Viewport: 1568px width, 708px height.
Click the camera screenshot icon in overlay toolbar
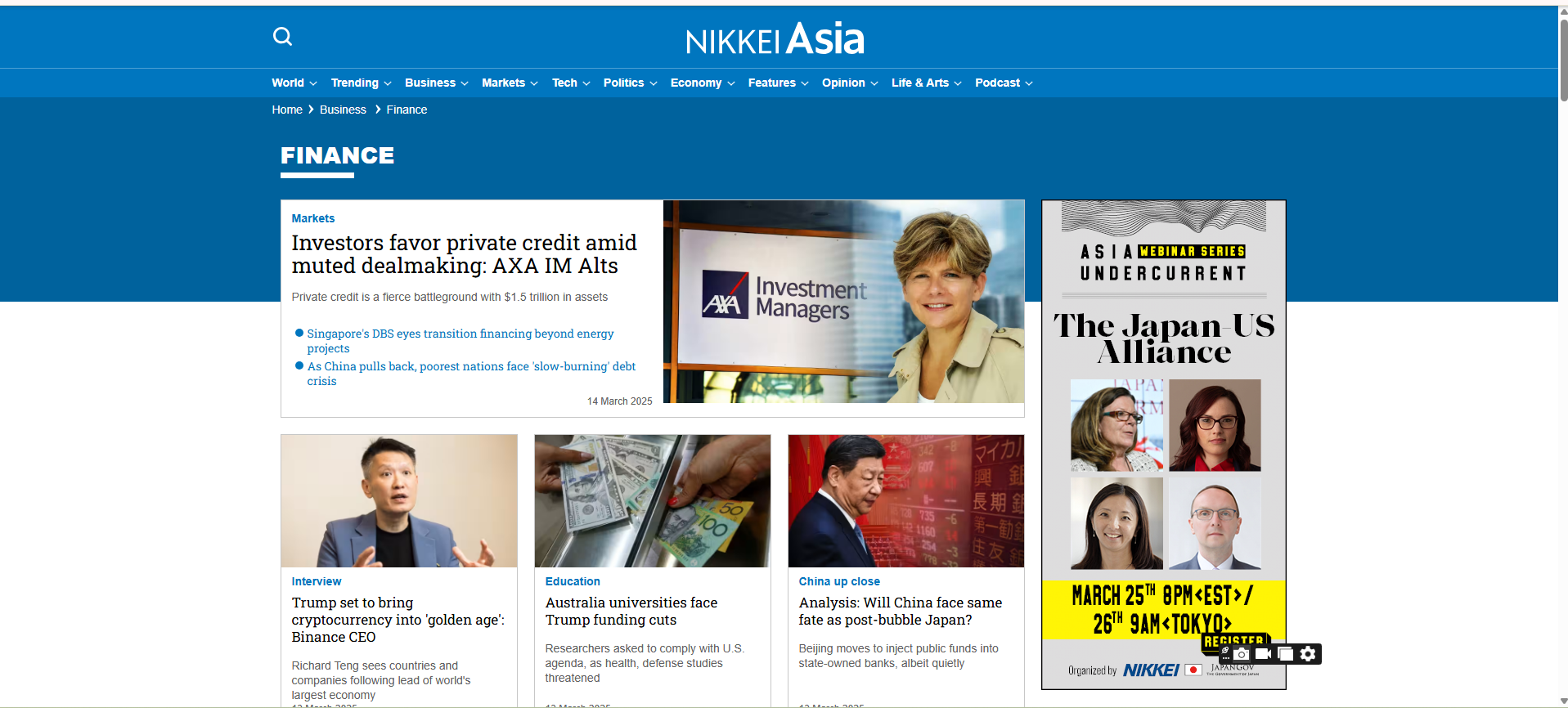[1242, 654]
